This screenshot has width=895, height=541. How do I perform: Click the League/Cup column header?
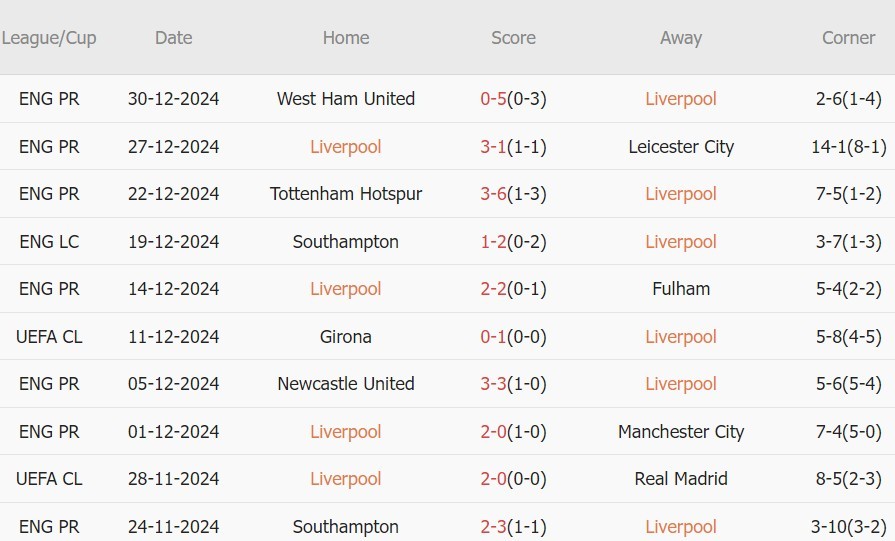coord(49,38)
